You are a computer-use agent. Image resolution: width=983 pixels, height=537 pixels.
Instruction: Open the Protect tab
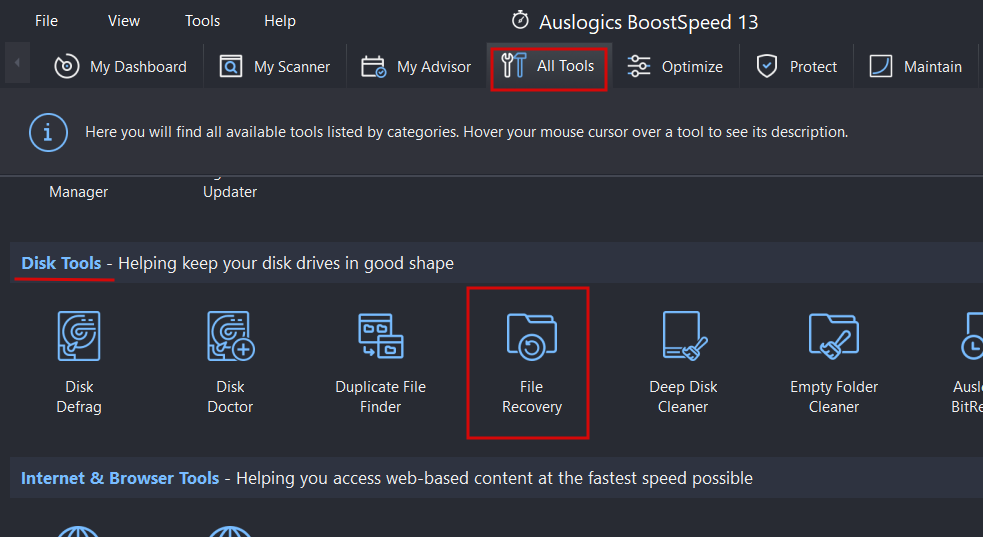(x=796, y=66)
